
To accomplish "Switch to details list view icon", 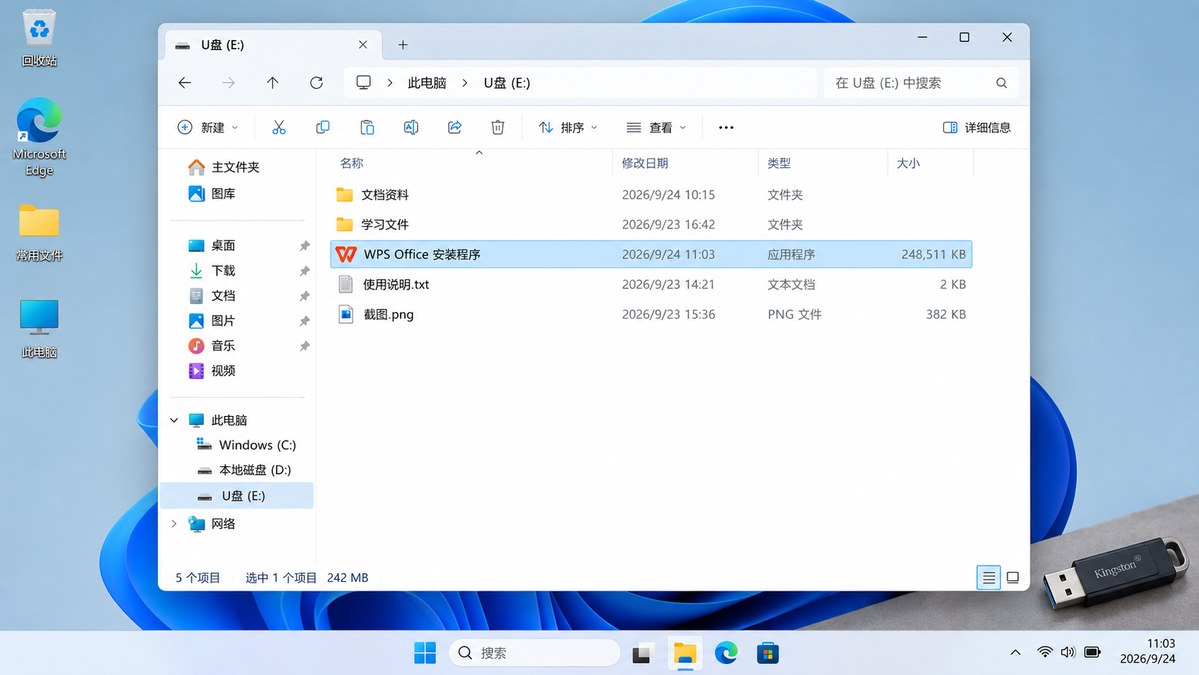I will click(989, 577).
